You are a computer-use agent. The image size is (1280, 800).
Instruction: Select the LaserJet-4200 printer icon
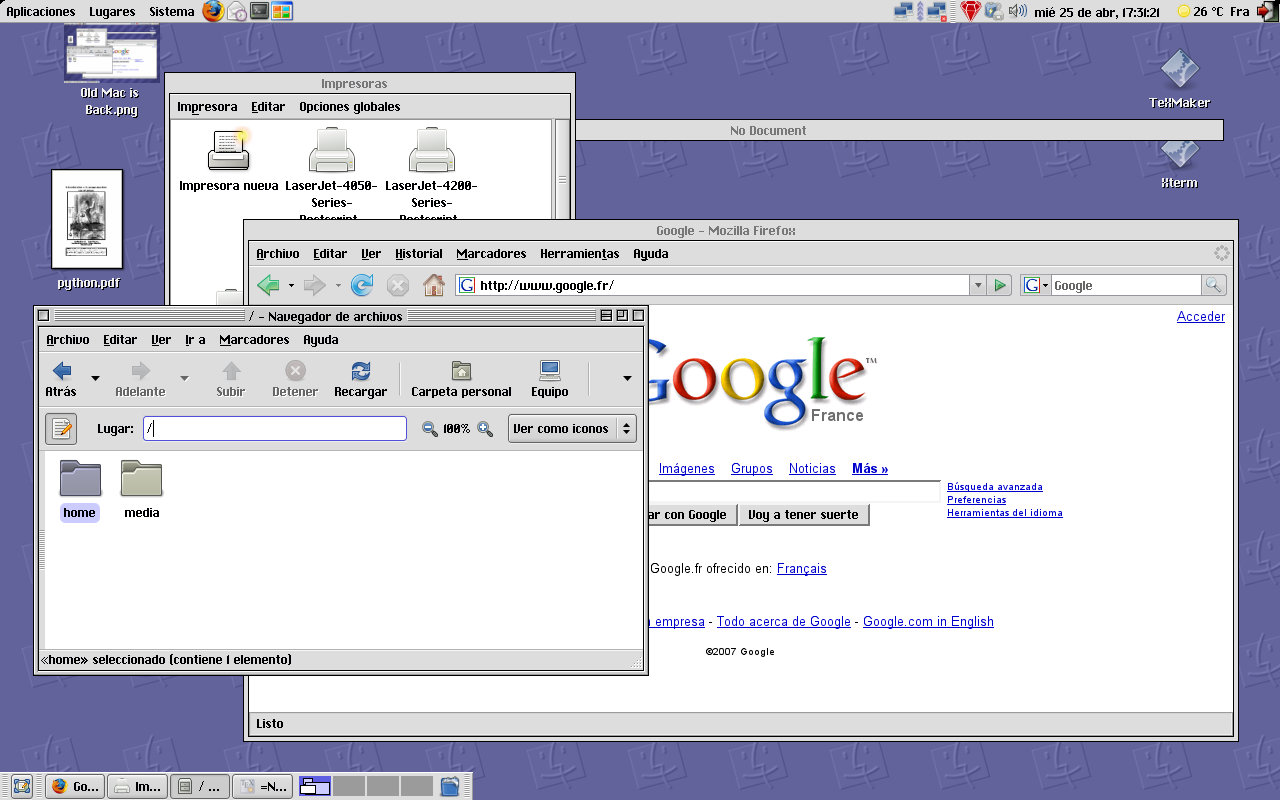(x=431, y=150)
